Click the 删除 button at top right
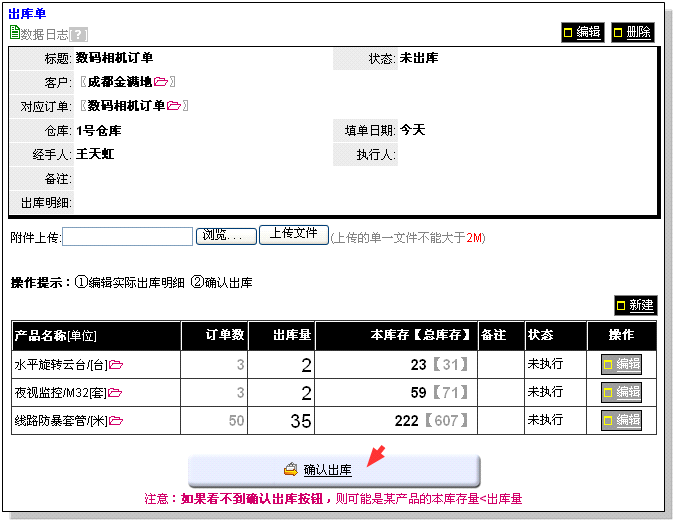The width and height of the screenshot is (673, 520). 632,32
